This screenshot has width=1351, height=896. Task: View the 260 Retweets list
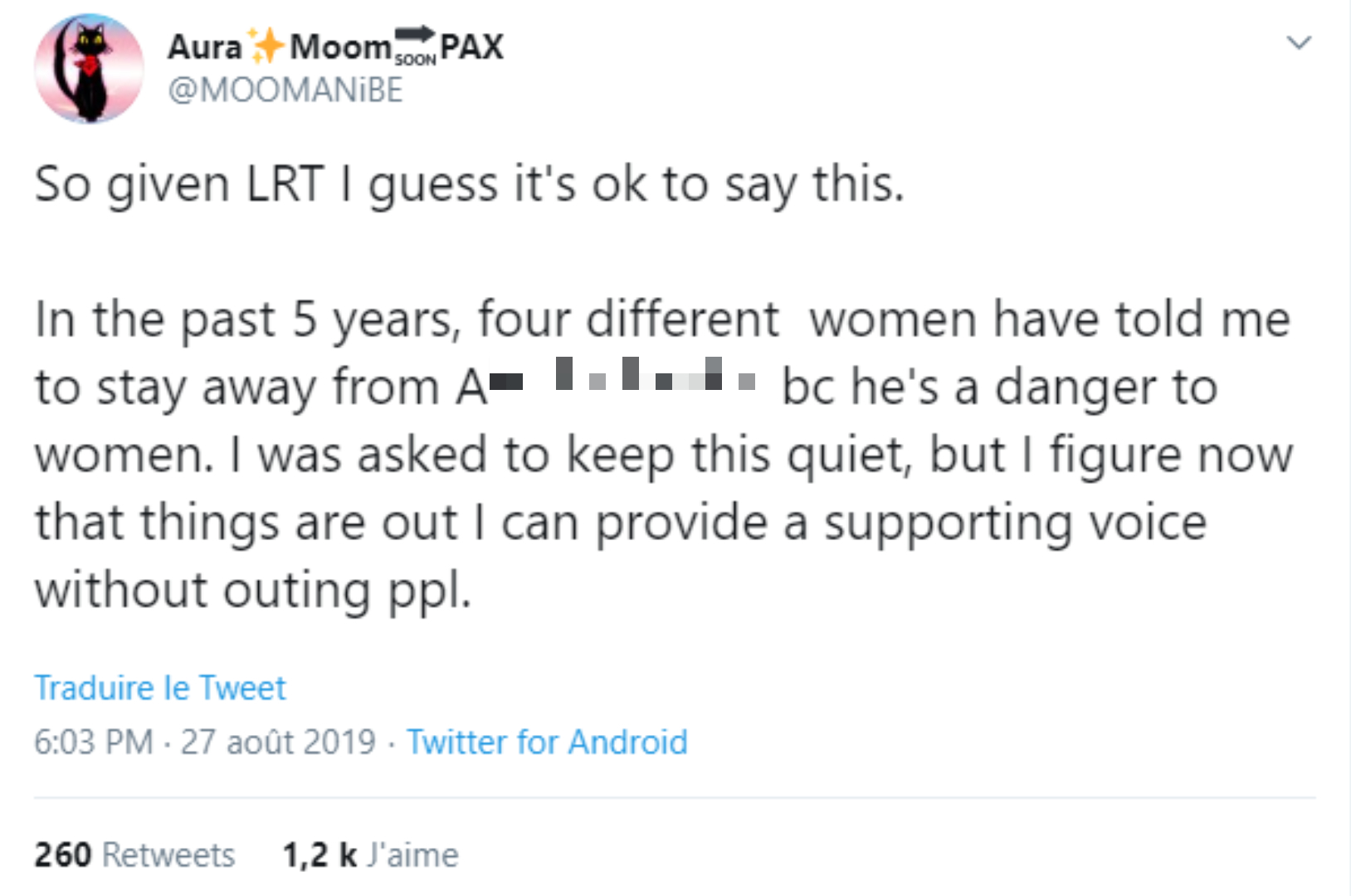(x=134, y=855)
